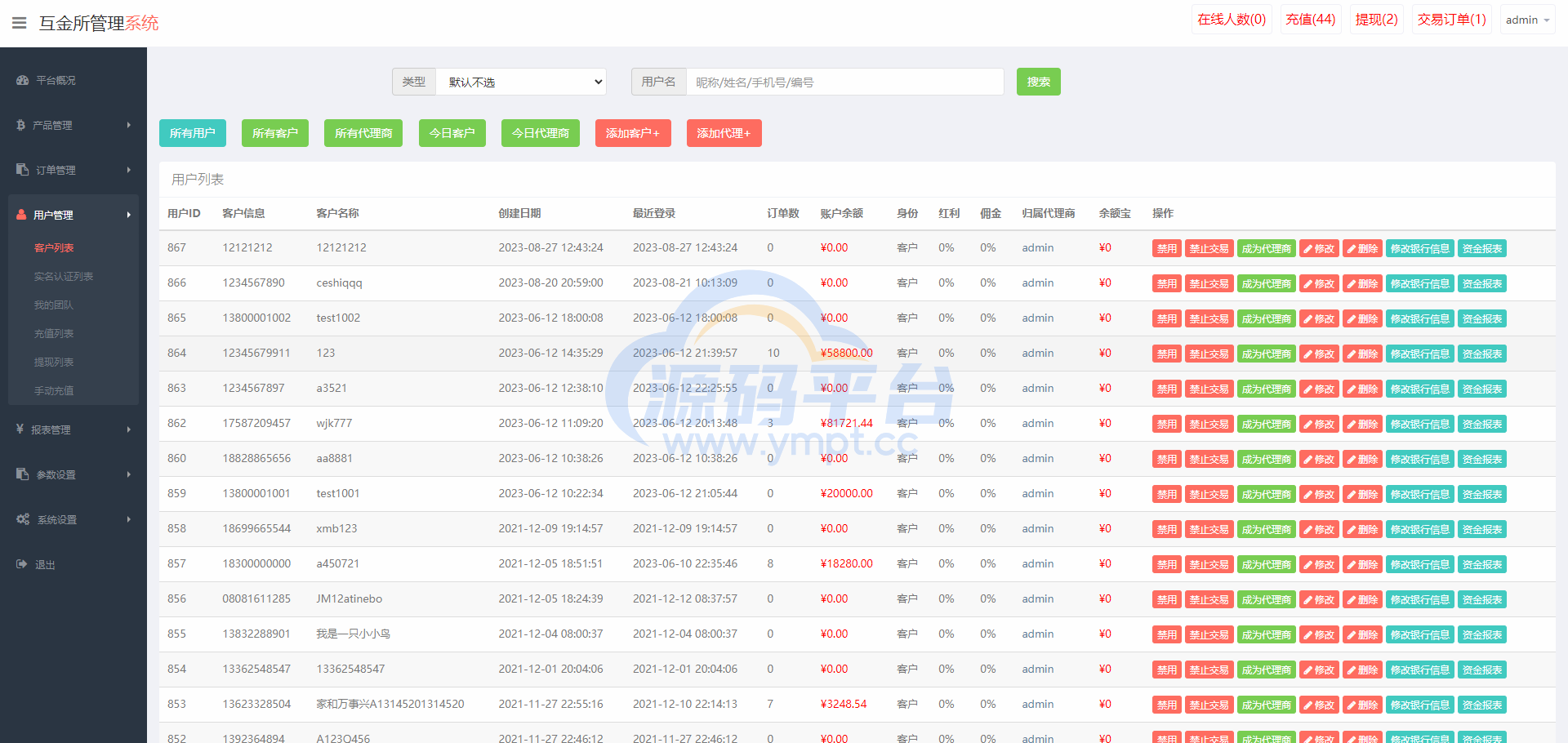The width and height of the screenshot is (1568, 743).
Task: Click 成为代理商 for user 856
Action: [x=1267, y=600]
